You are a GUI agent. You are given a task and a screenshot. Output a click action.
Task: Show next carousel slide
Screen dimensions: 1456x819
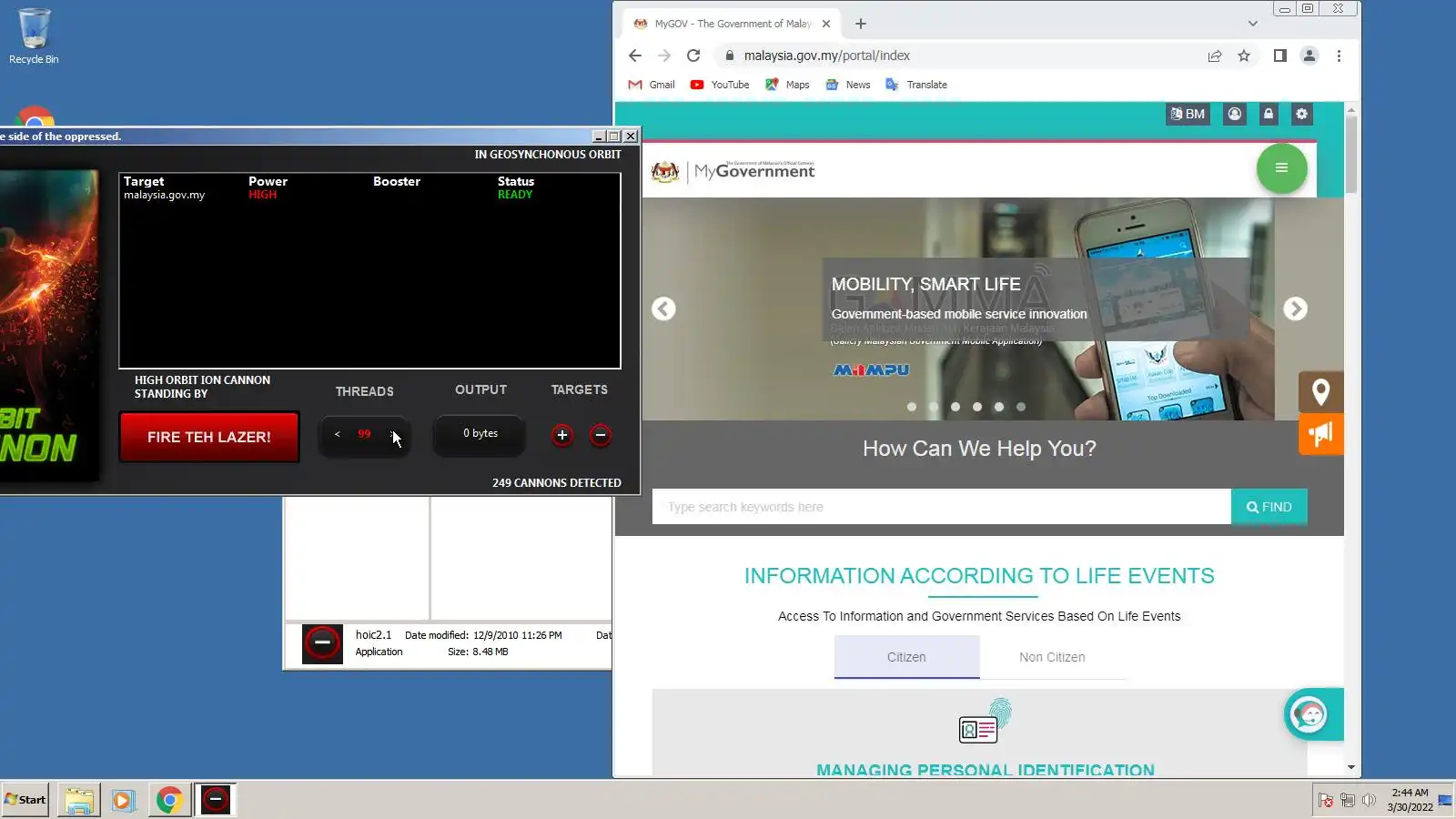click(x=1295, y=309)
